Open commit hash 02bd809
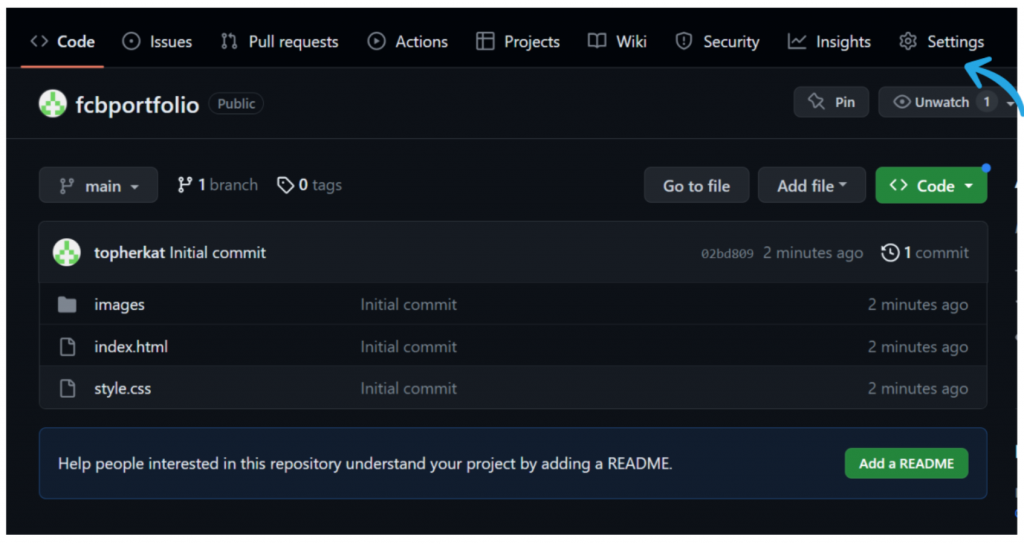 pos(727,253)
